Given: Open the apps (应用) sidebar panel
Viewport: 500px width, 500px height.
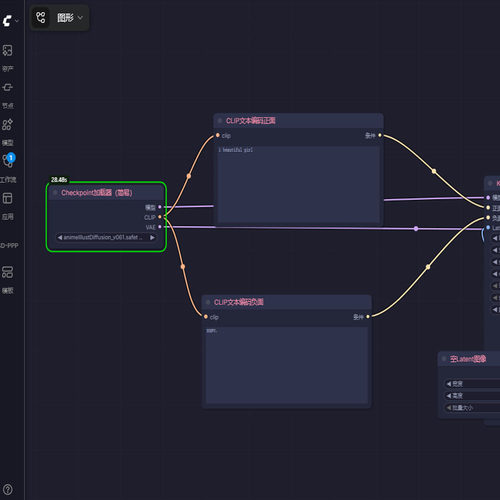Looking at the screenshot, I should click(x=8, y=206).
